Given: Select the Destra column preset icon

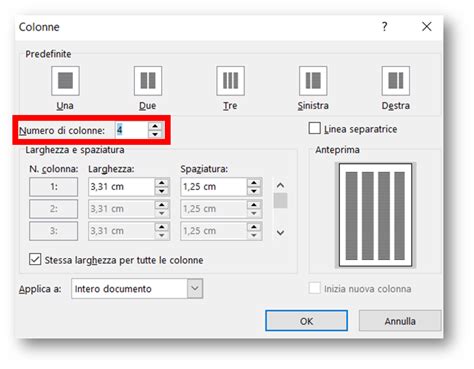Looking at the screenshot, I should (x=396, y=81).
